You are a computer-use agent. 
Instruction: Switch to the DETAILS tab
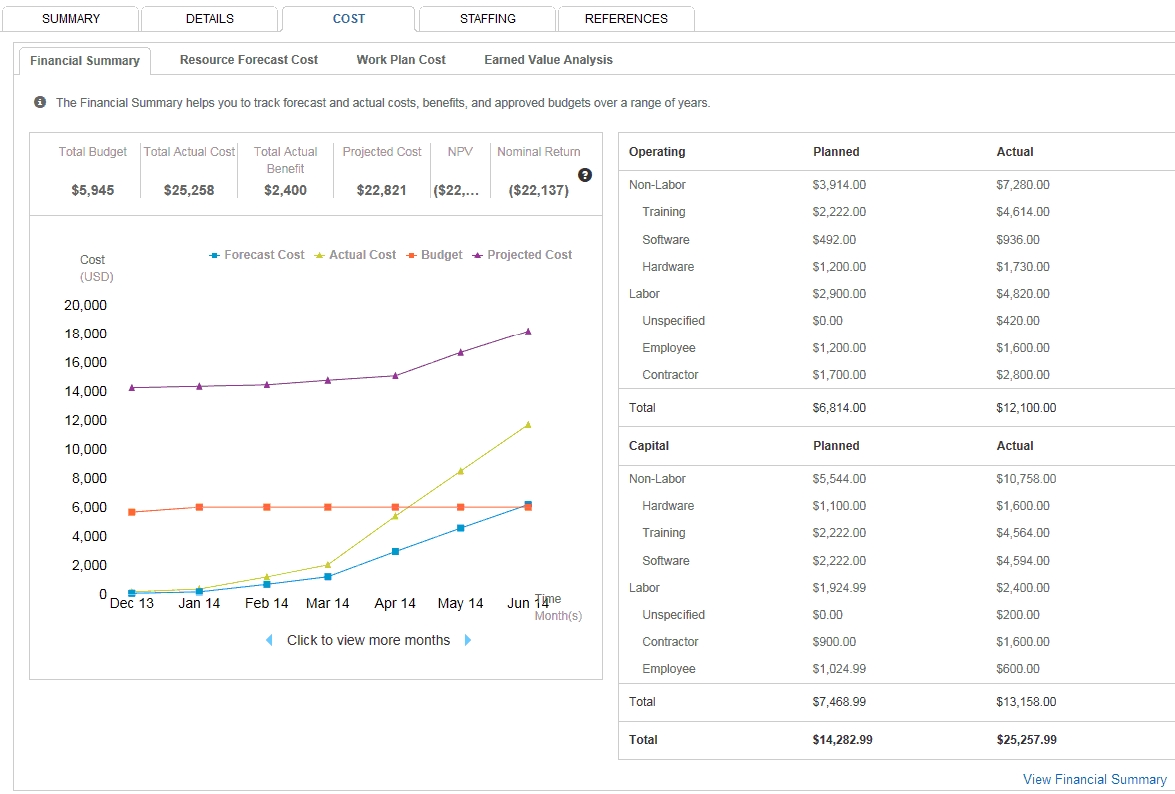(209, 19)
